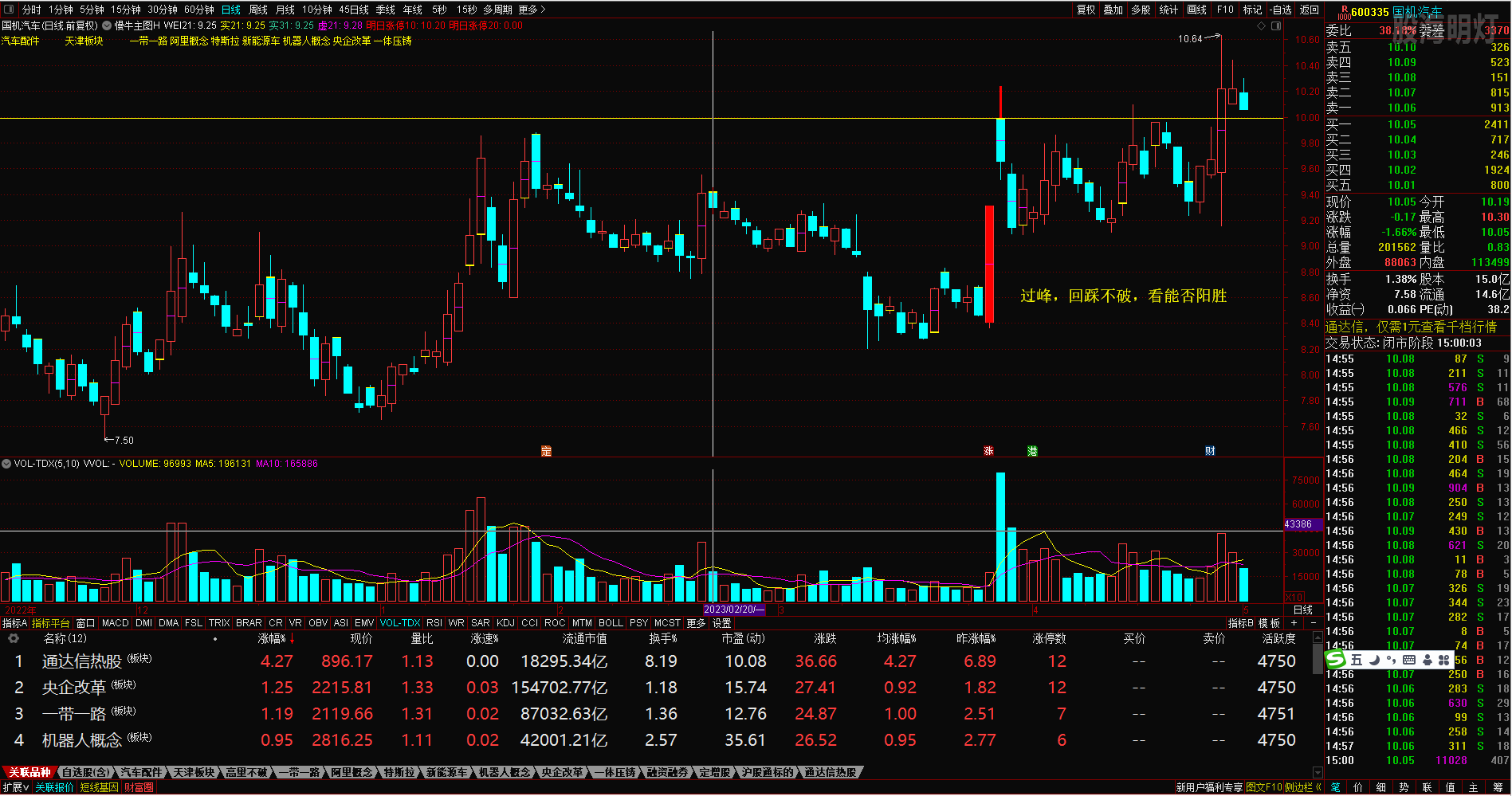Viewport: 1512px width, 796px height.
Task: Open the indicator dropdown circle beside 国机汽车
Action: coord(107,25)
